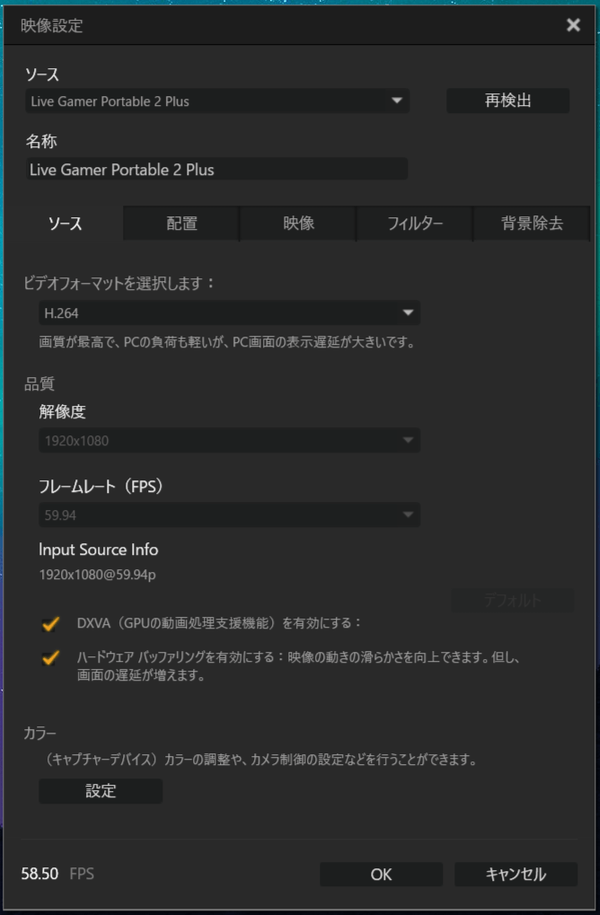Close the 映像設定 dialog with the X

(573, 25)
